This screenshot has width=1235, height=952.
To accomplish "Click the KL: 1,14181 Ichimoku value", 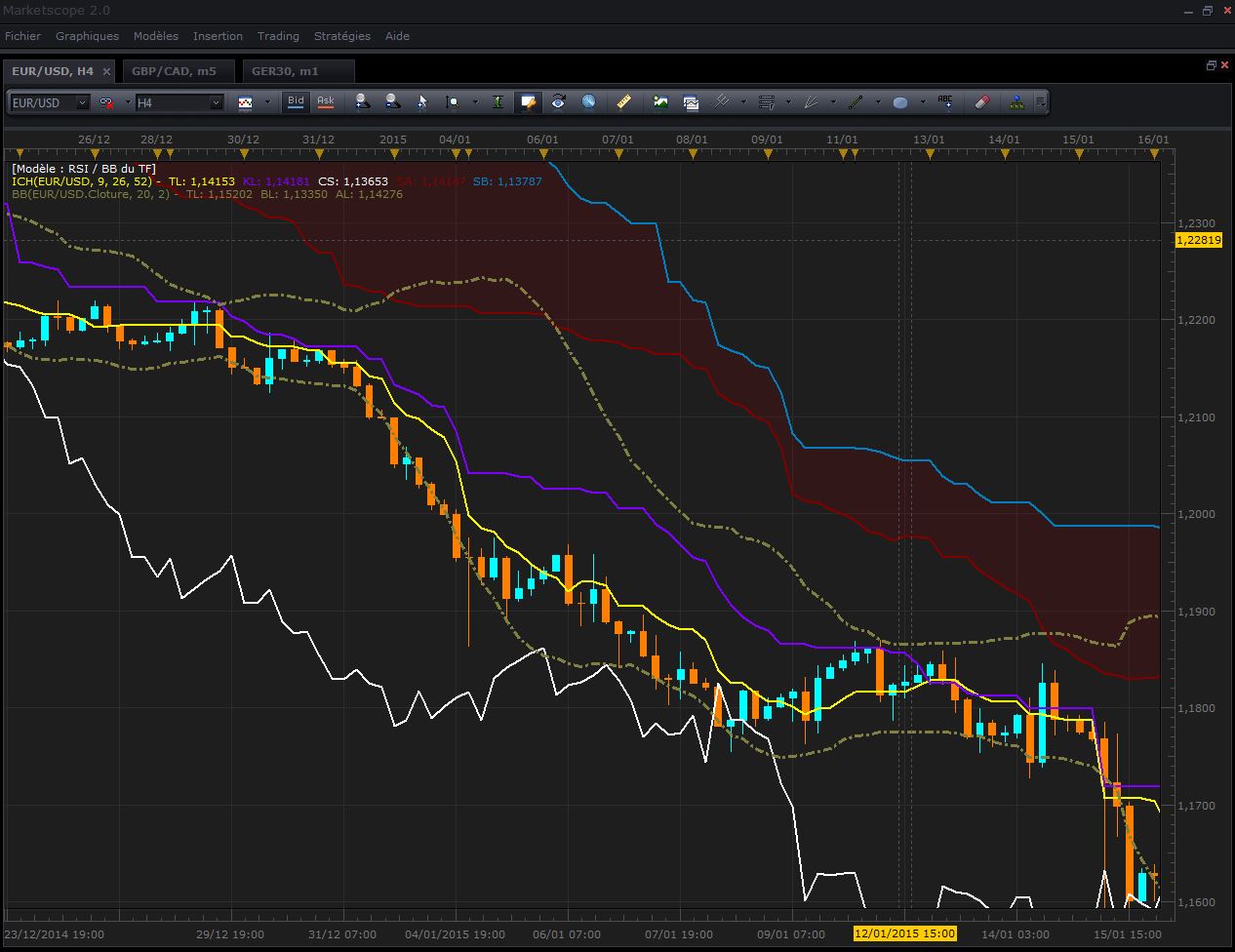I will [276, 181].
